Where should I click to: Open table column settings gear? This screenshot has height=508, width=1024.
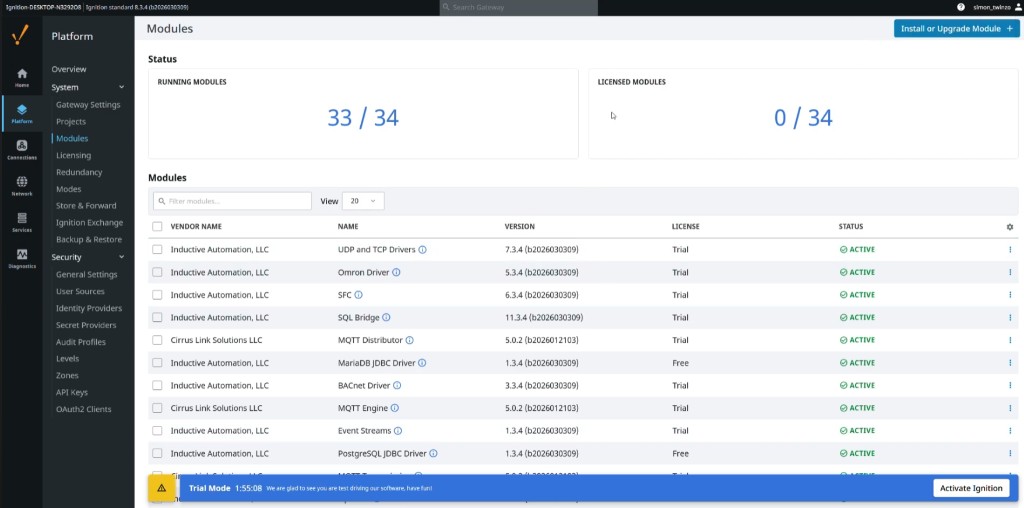coord(1010,227)
